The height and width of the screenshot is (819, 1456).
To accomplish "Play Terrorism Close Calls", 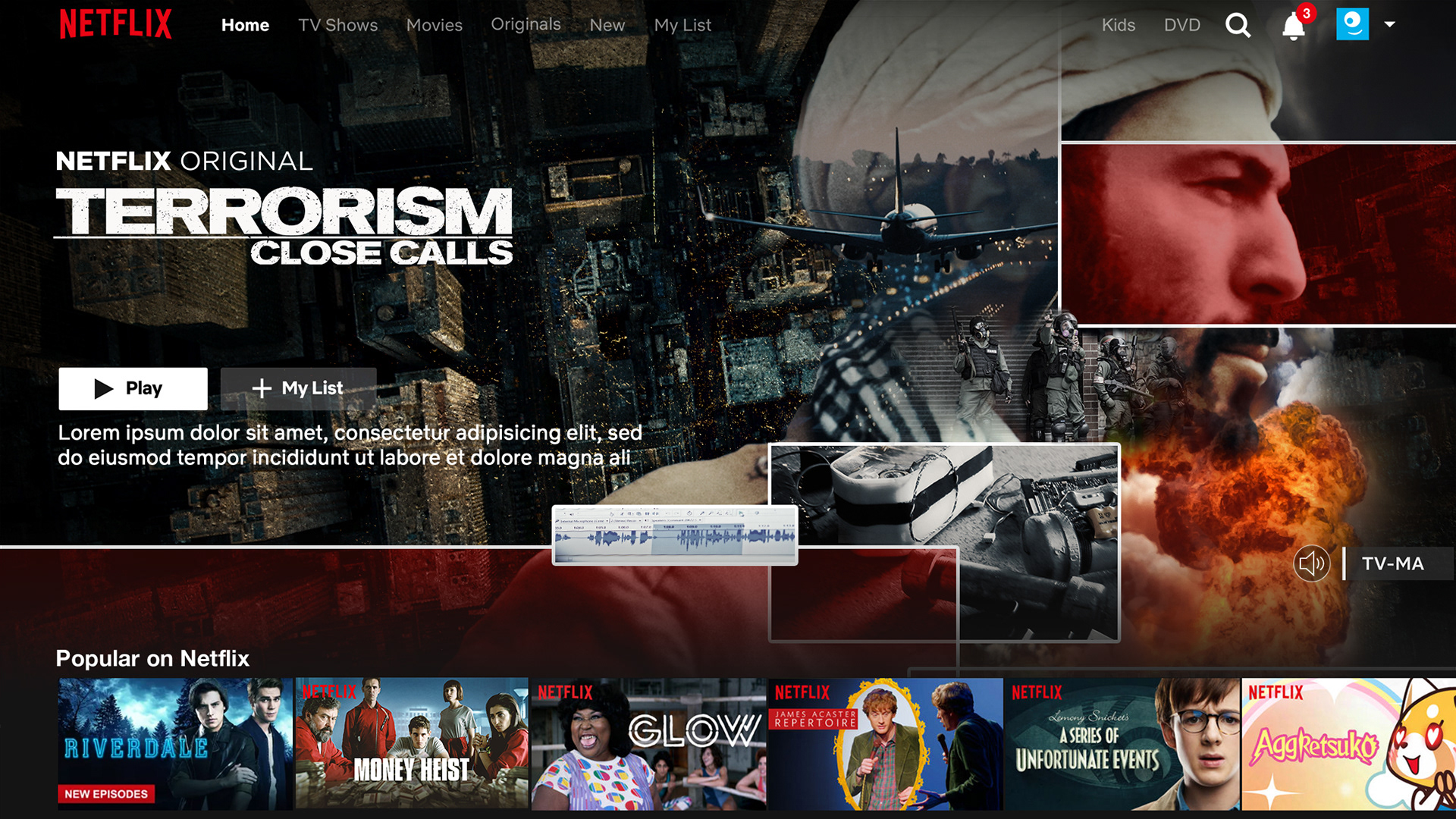I will (133, 388).
